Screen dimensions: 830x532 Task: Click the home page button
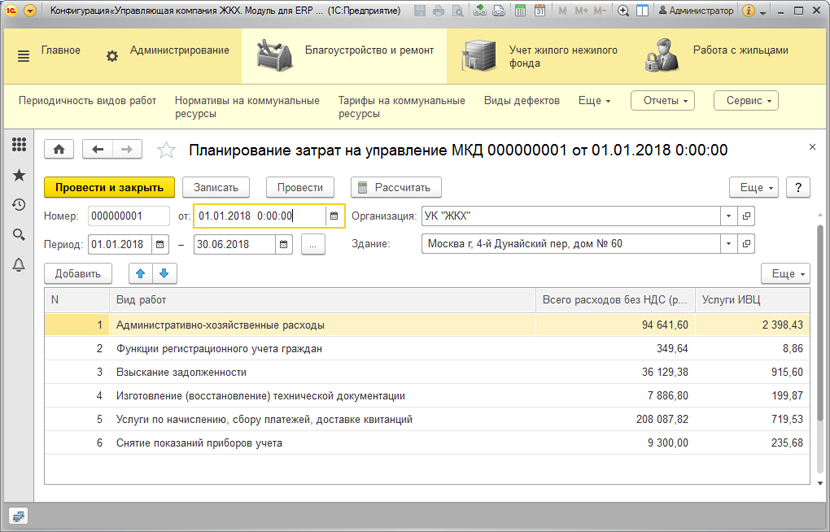(x=59, y=149)
